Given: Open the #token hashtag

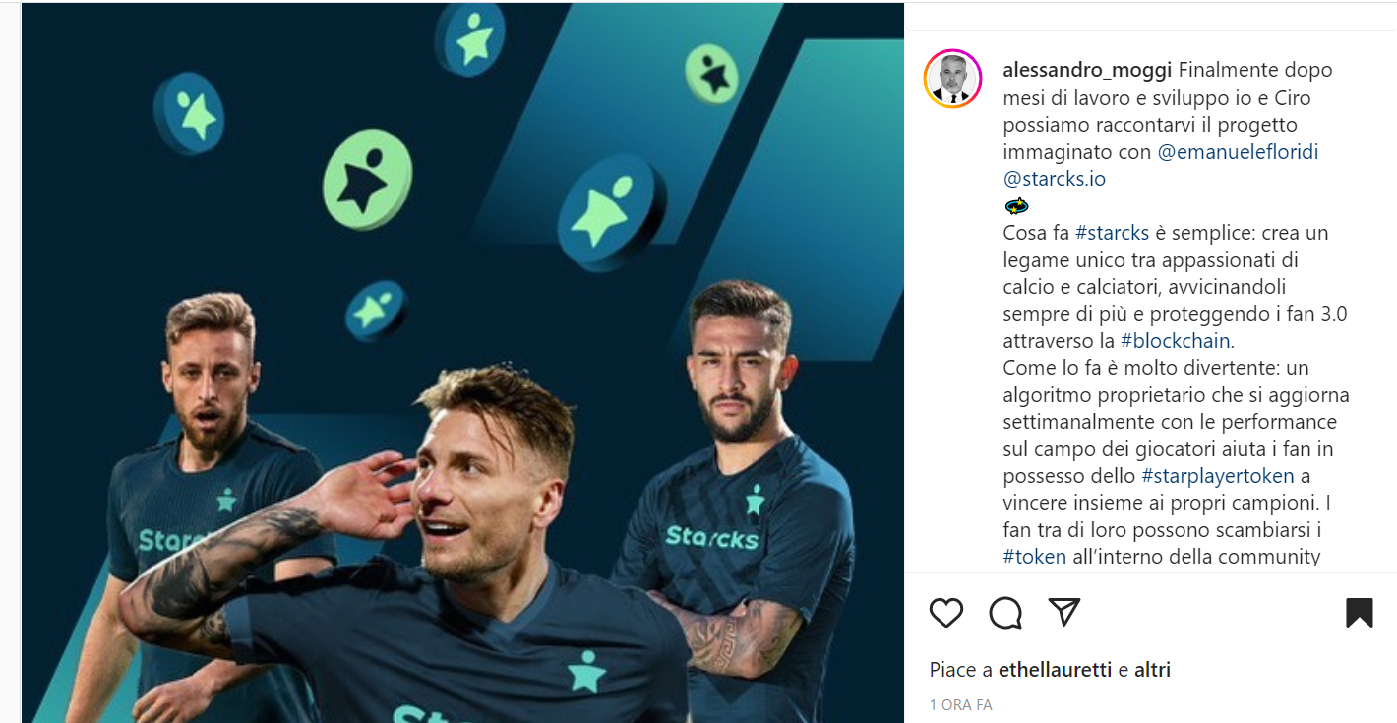Looking at the screenshot, I should tap(1035, 557).
